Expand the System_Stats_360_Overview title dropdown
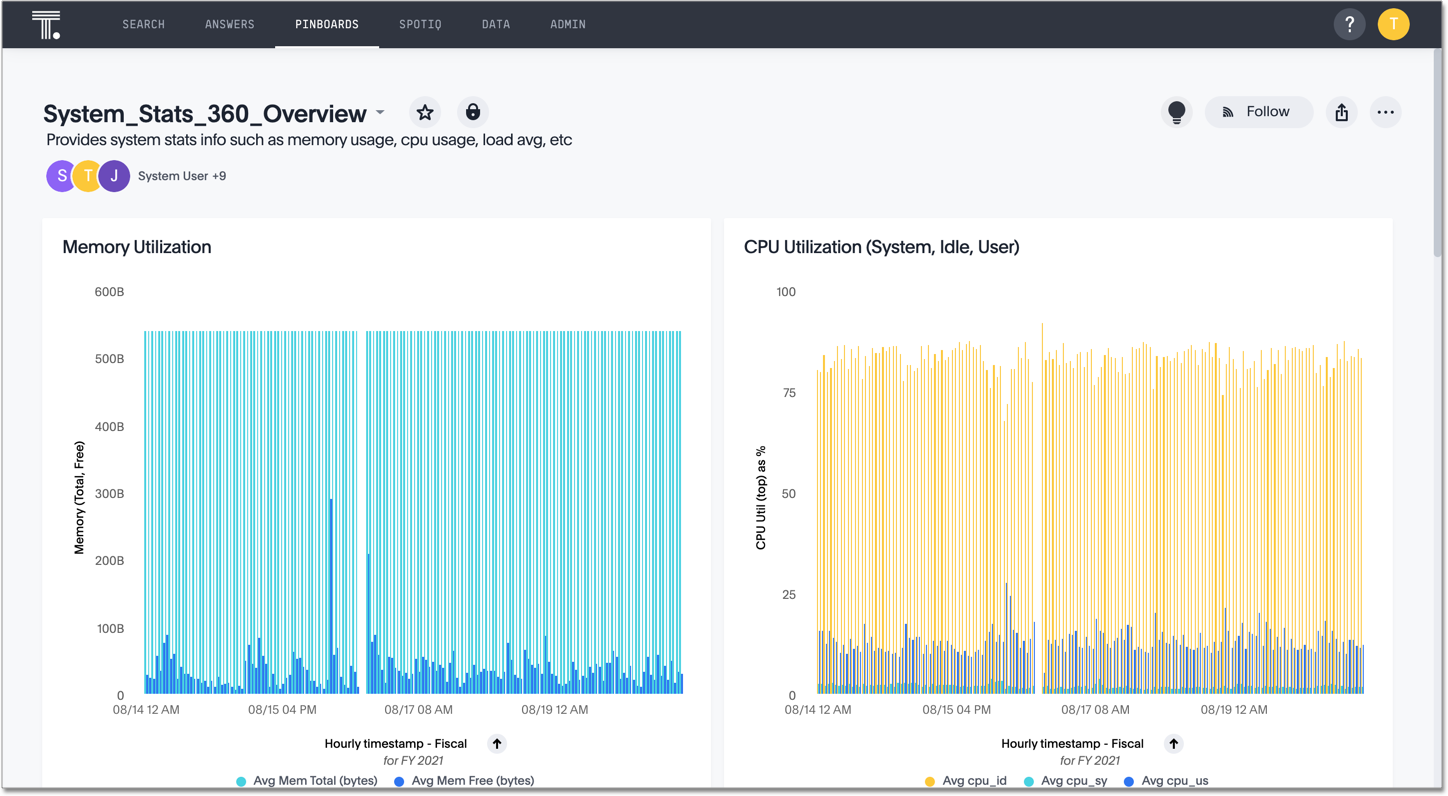The width and height of the screenshot is (1448, 796). (x=381, y=113)
